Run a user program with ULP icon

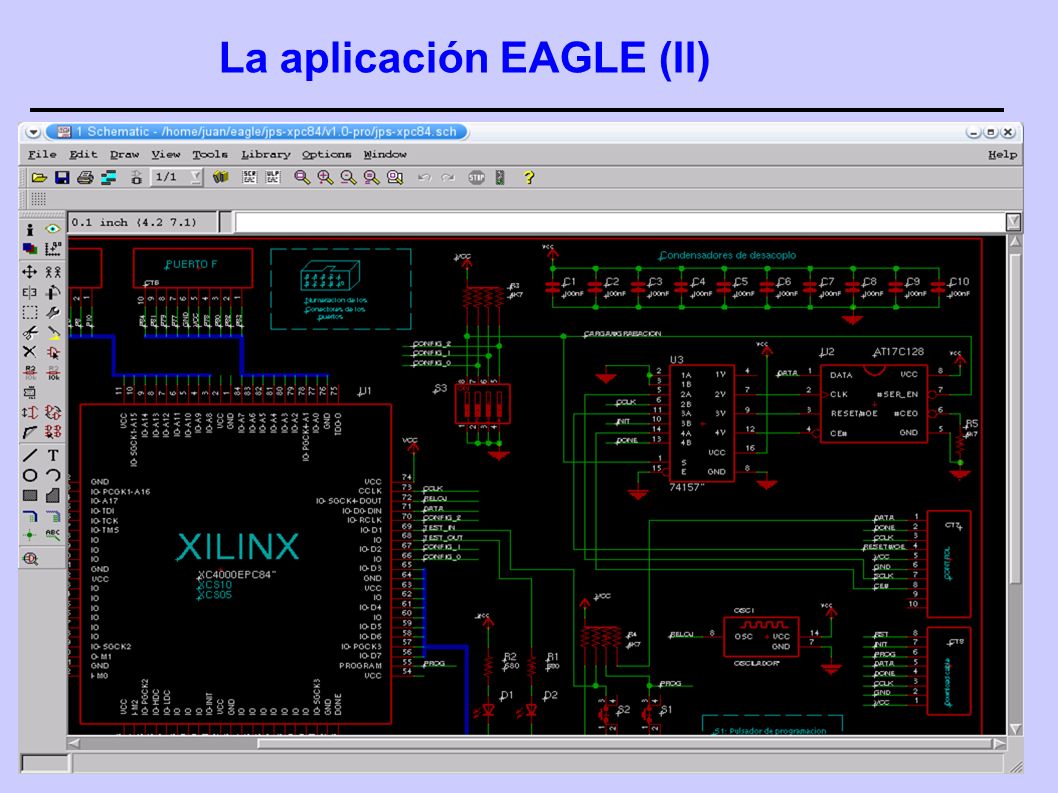[x=273, y=177]
